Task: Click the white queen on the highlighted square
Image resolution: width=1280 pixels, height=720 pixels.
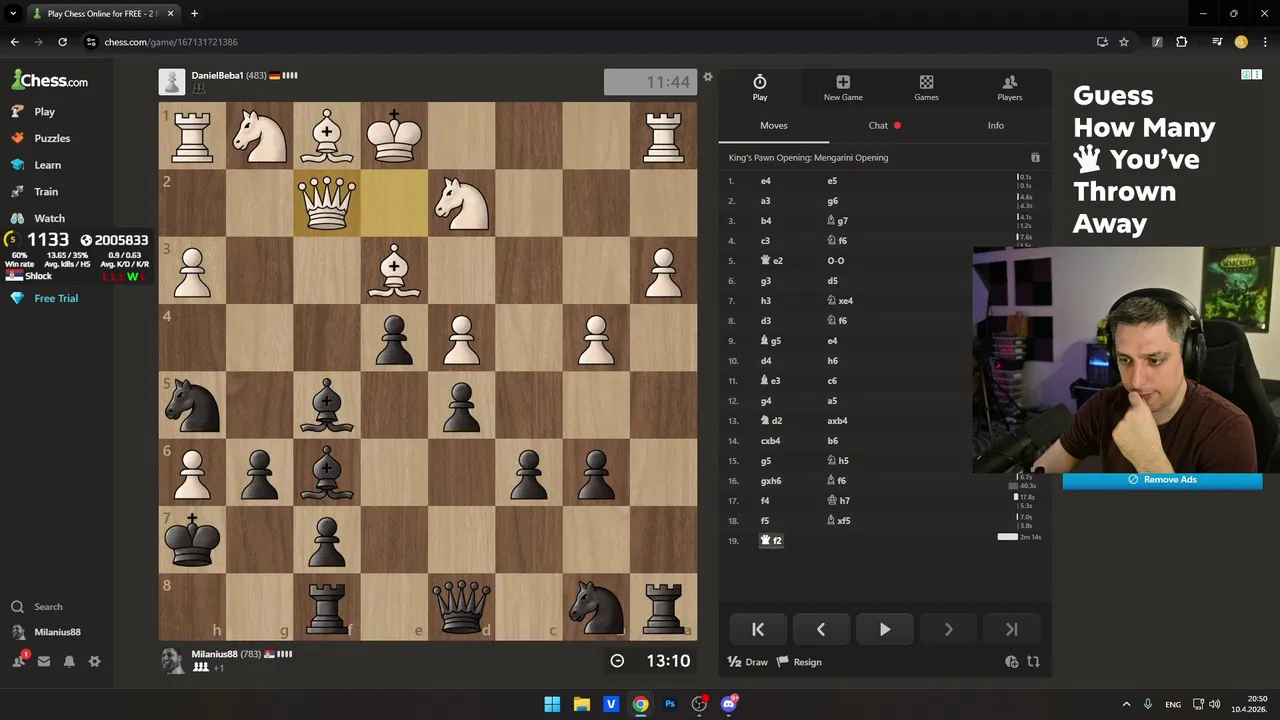Action: [327, 202]
